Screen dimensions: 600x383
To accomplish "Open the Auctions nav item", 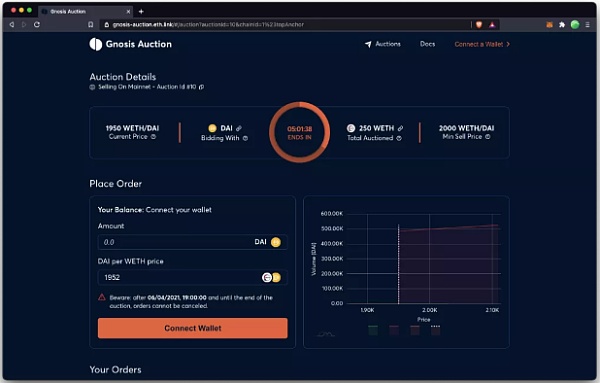I will pyautogui.click(x=383, y=44).
